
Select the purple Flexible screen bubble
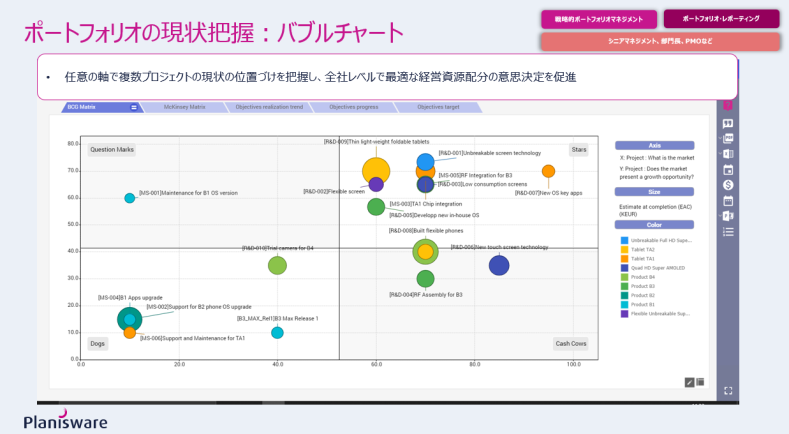[x=376, y=184]
